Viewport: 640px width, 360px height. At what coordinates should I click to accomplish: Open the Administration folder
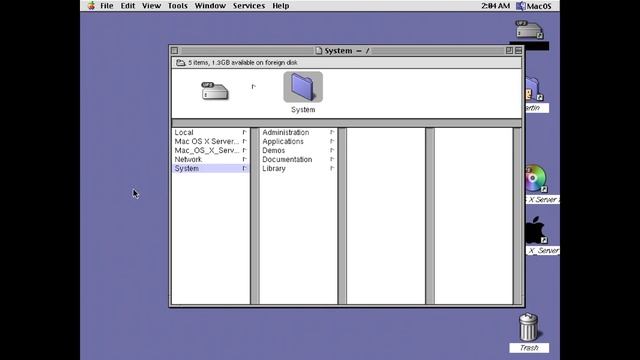(x=298, y=132)
